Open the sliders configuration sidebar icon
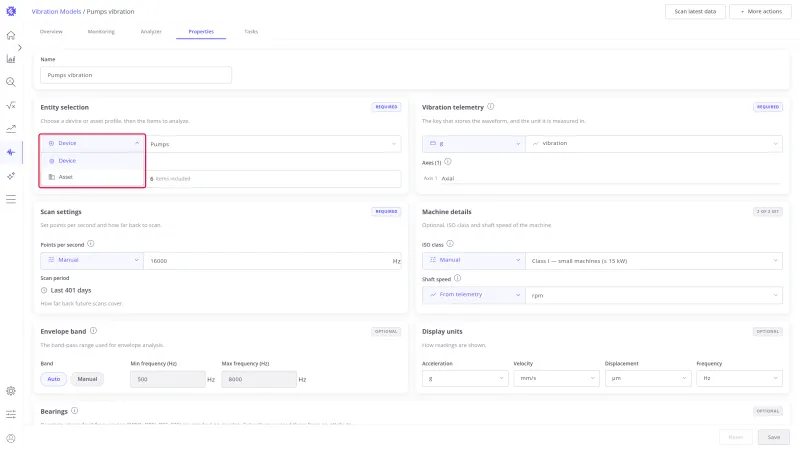Image resolution: width=800 pixels, height=450 pixels. coord(11,414)
